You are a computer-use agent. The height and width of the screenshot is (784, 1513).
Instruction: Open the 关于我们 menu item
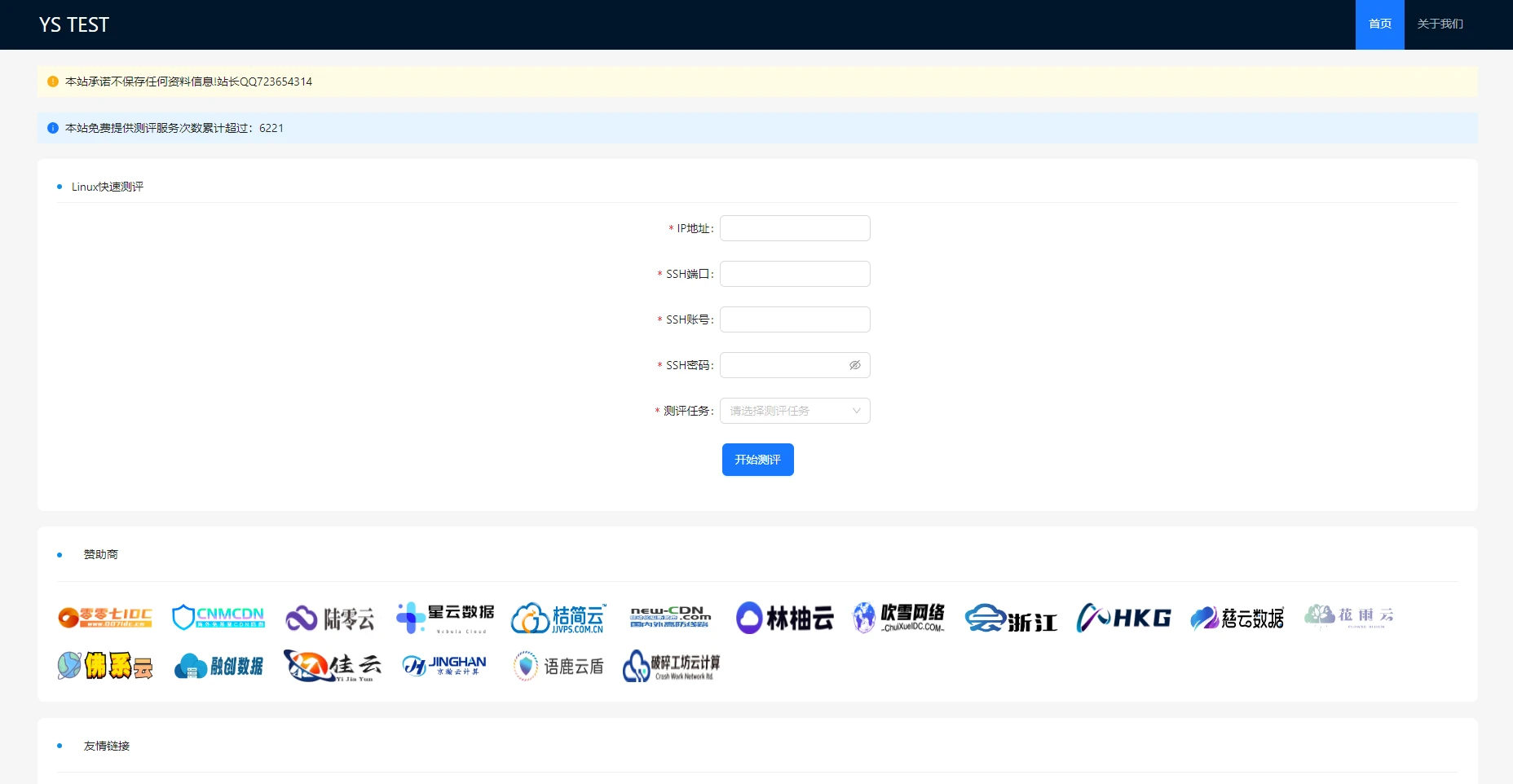tap(1440, 24)
